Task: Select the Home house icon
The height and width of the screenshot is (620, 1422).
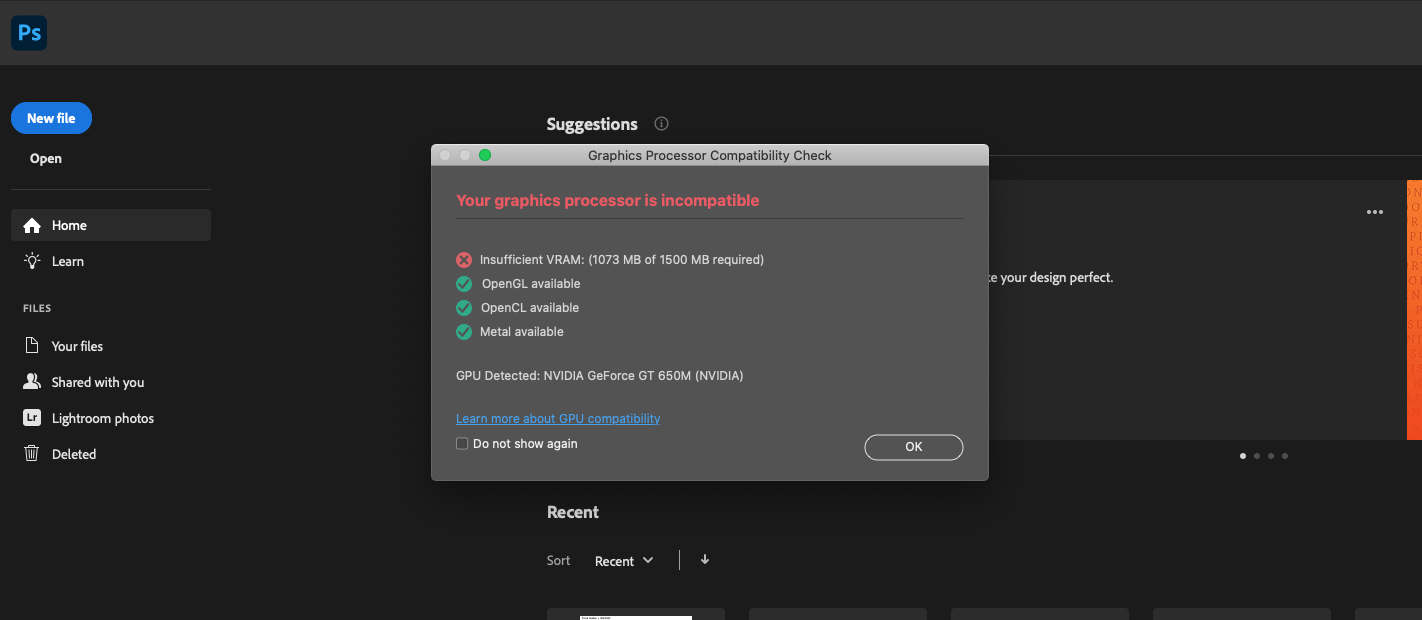Action: (x=32, y=225)
